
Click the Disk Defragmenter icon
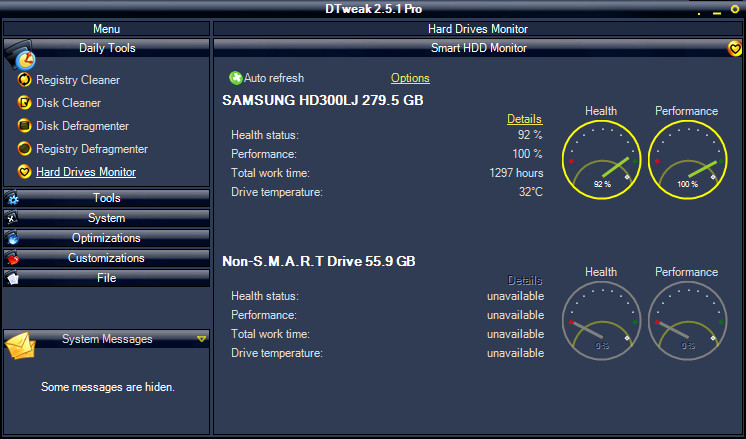click(x=24, y=126)
